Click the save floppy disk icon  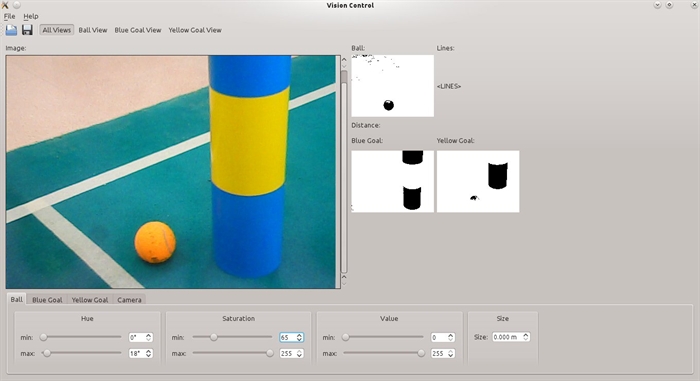pyautogui.click(x=27, y=30)
